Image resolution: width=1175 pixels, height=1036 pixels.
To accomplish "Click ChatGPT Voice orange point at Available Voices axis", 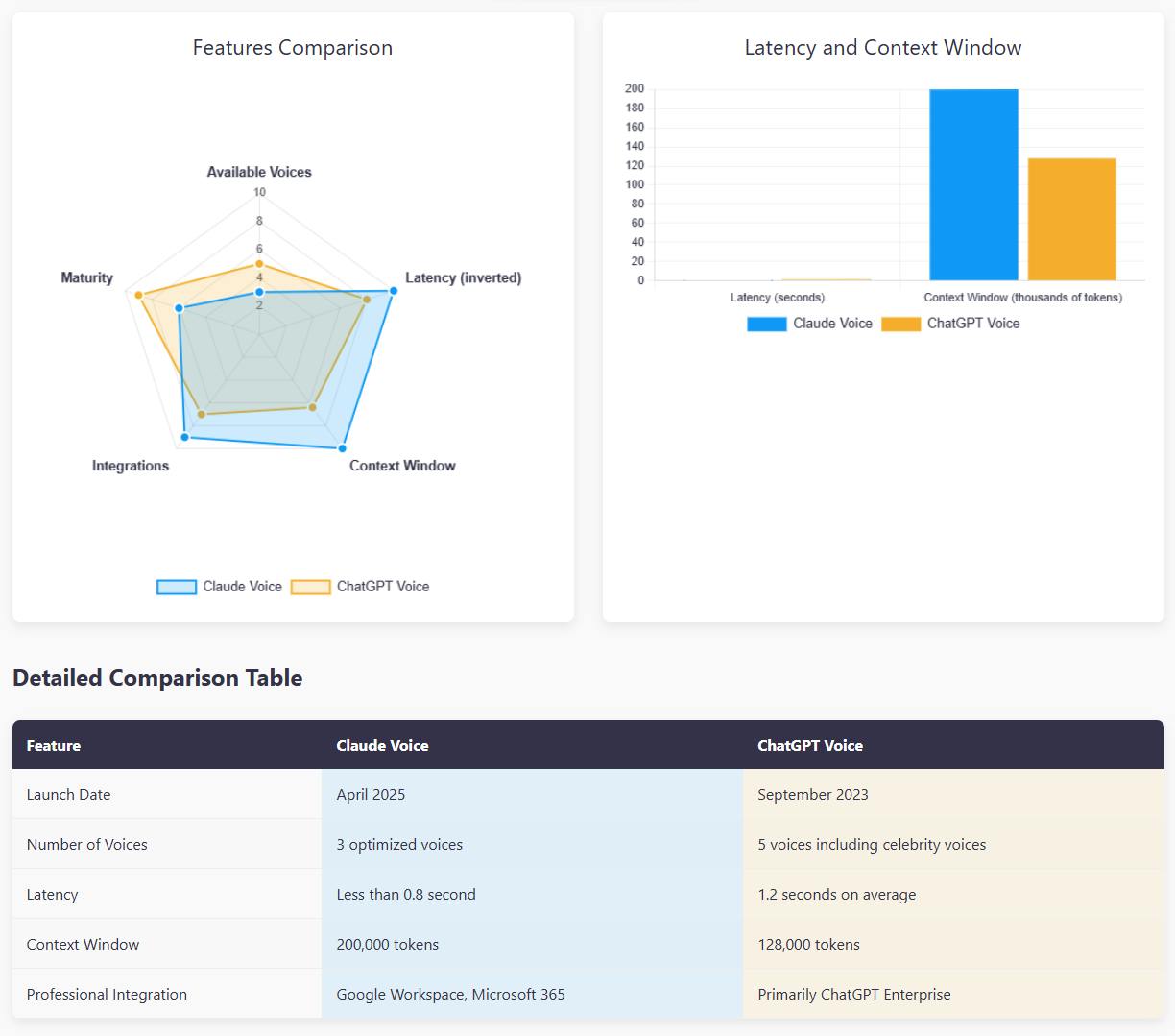I will [x=259, y=263].
